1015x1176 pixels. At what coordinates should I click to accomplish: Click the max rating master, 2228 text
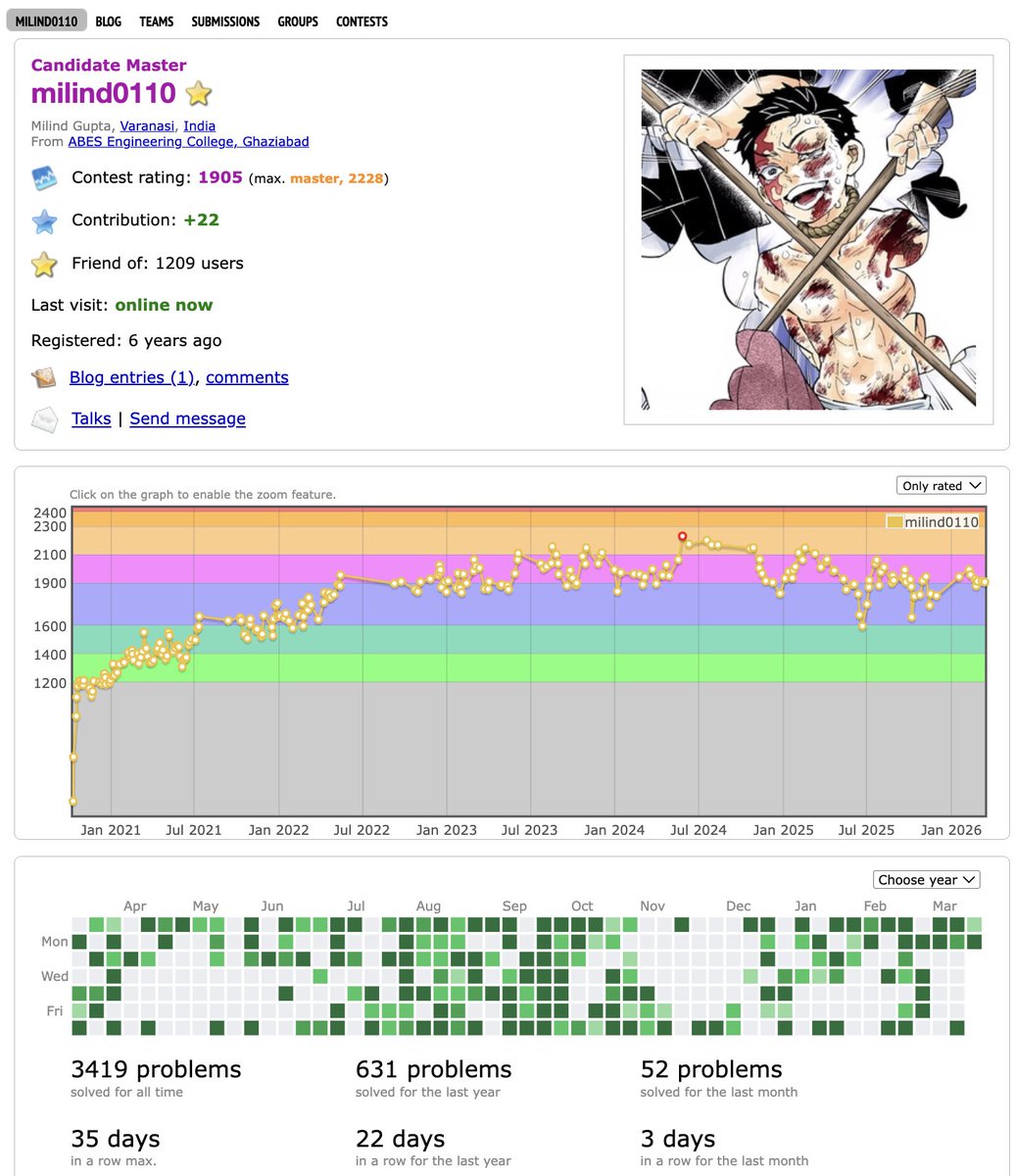337,179
